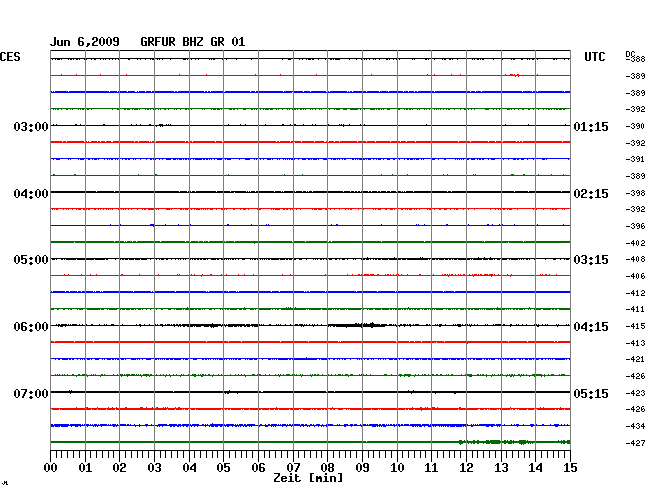Click minute label 03 on the time axis
Screen dimensions: 650x494
[154, 468]
